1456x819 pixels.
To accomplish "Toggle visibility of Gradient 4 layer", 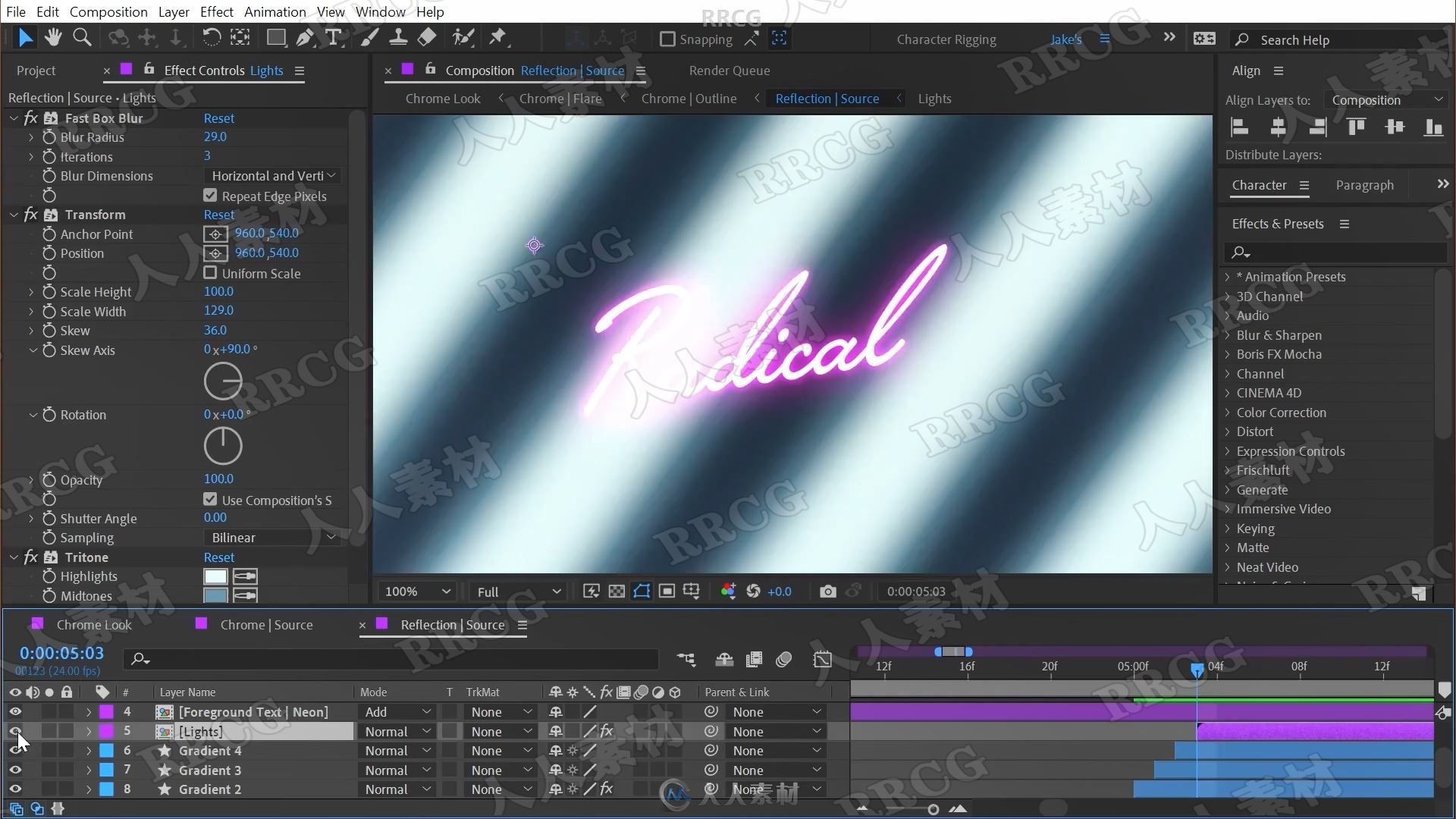I will [14, 750].
